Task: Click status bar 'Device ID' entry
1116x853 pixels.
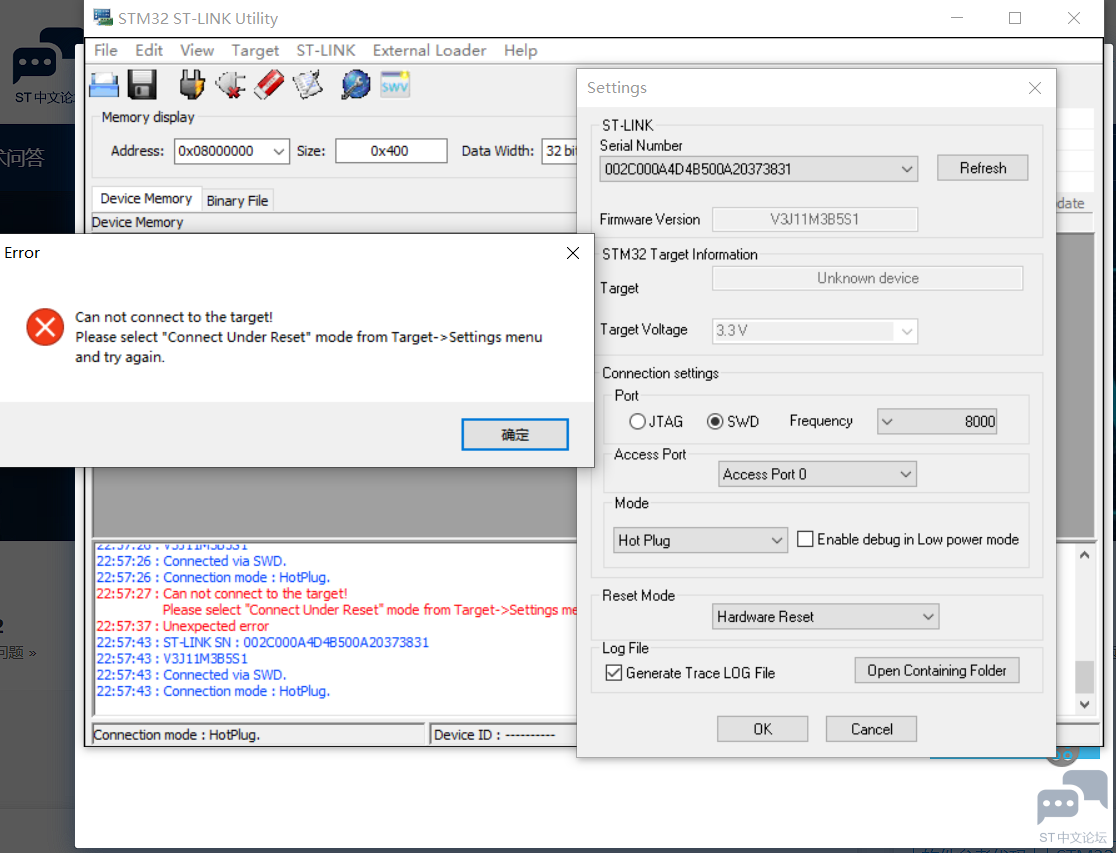Action: click(x=502, y=735)
